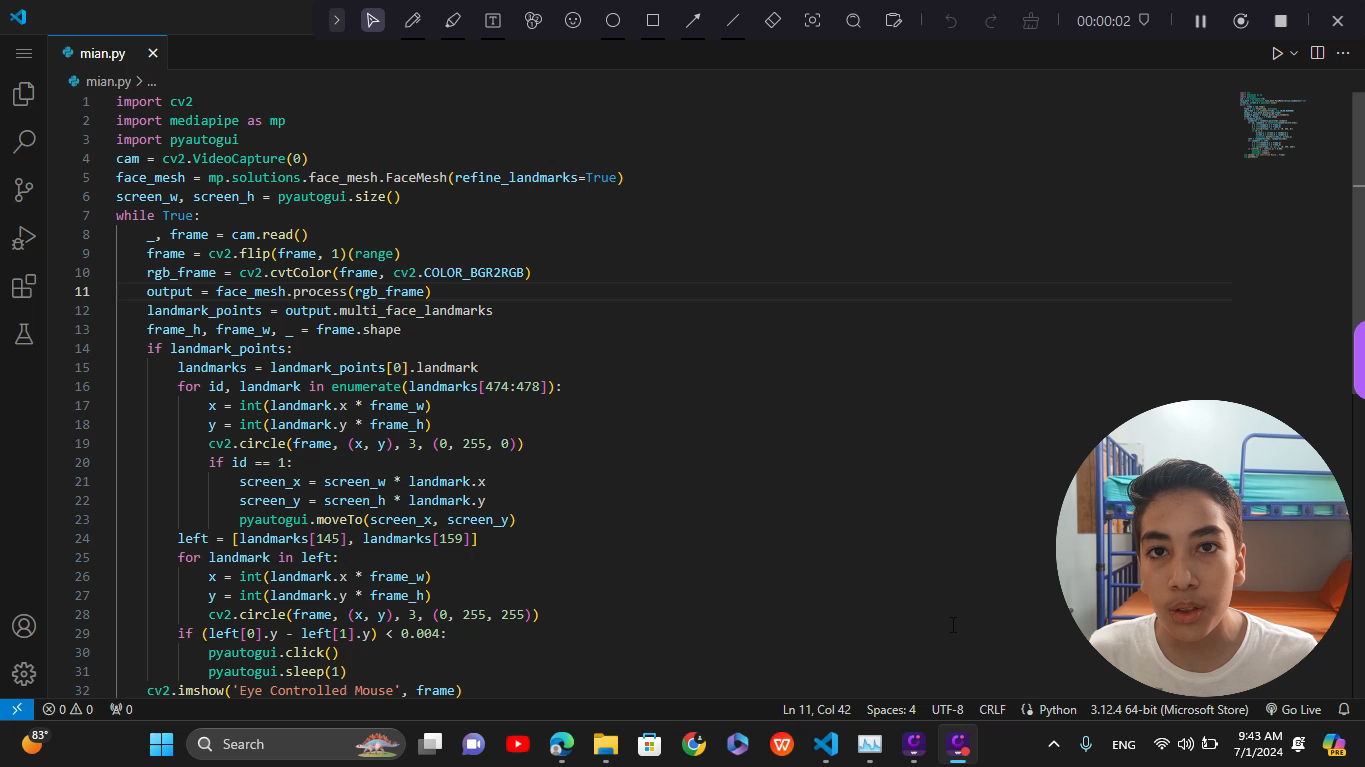This screenshot has height=767, width=1365.
Task: Select the Circle shape tool
Action: (x=613, y=20)
